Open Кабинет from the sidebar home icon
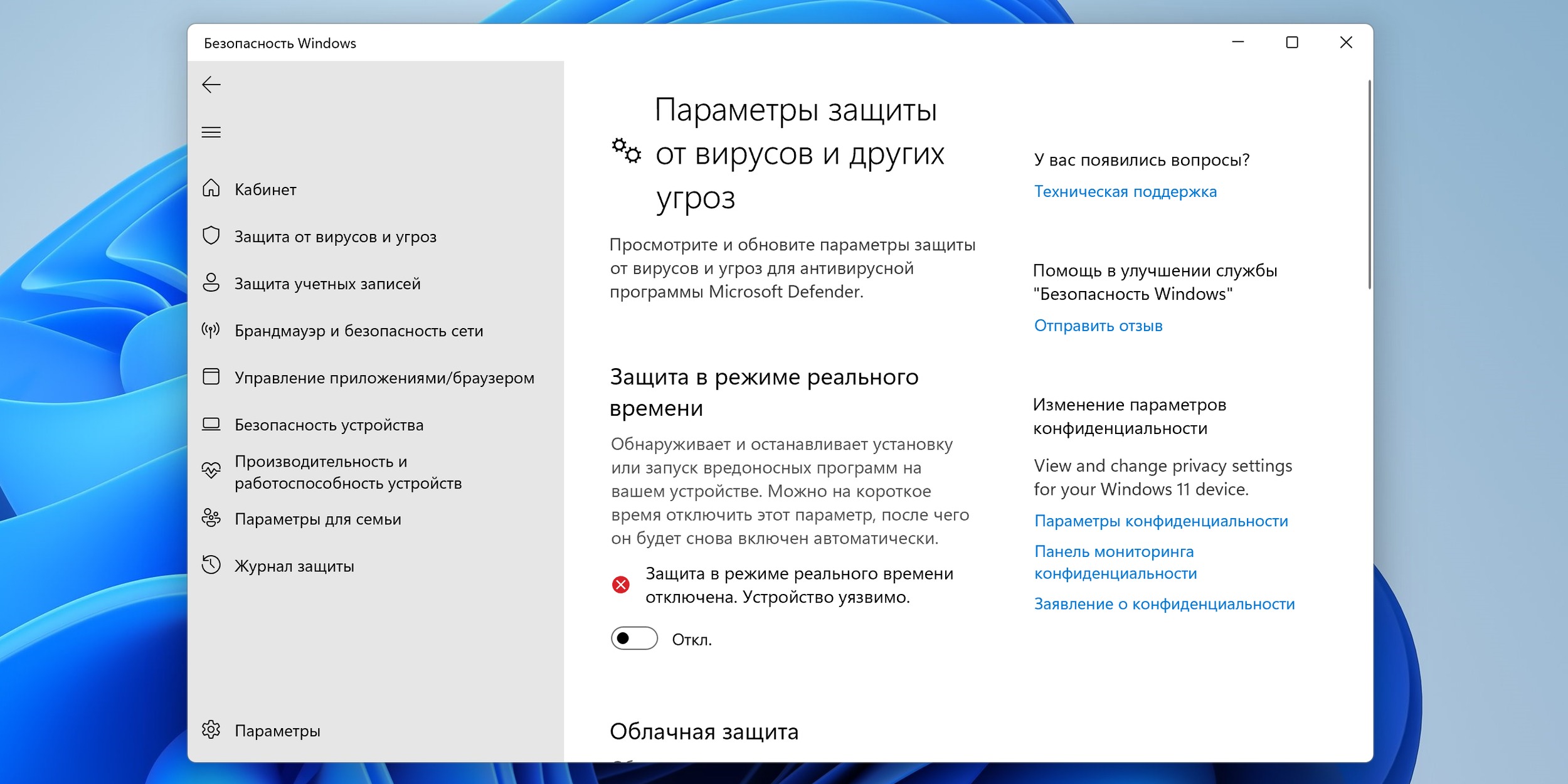Image resolution: width=1568 pixels, height=784 pixels. 212,189
